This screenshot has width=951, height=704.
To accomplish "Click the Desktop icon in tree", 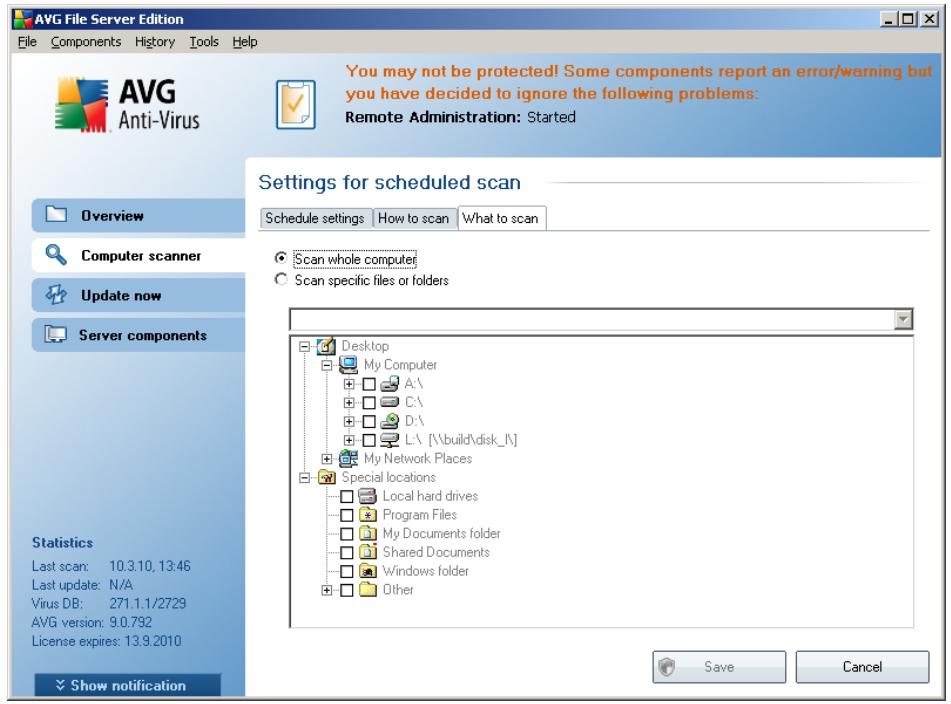I will coord(326,346).
